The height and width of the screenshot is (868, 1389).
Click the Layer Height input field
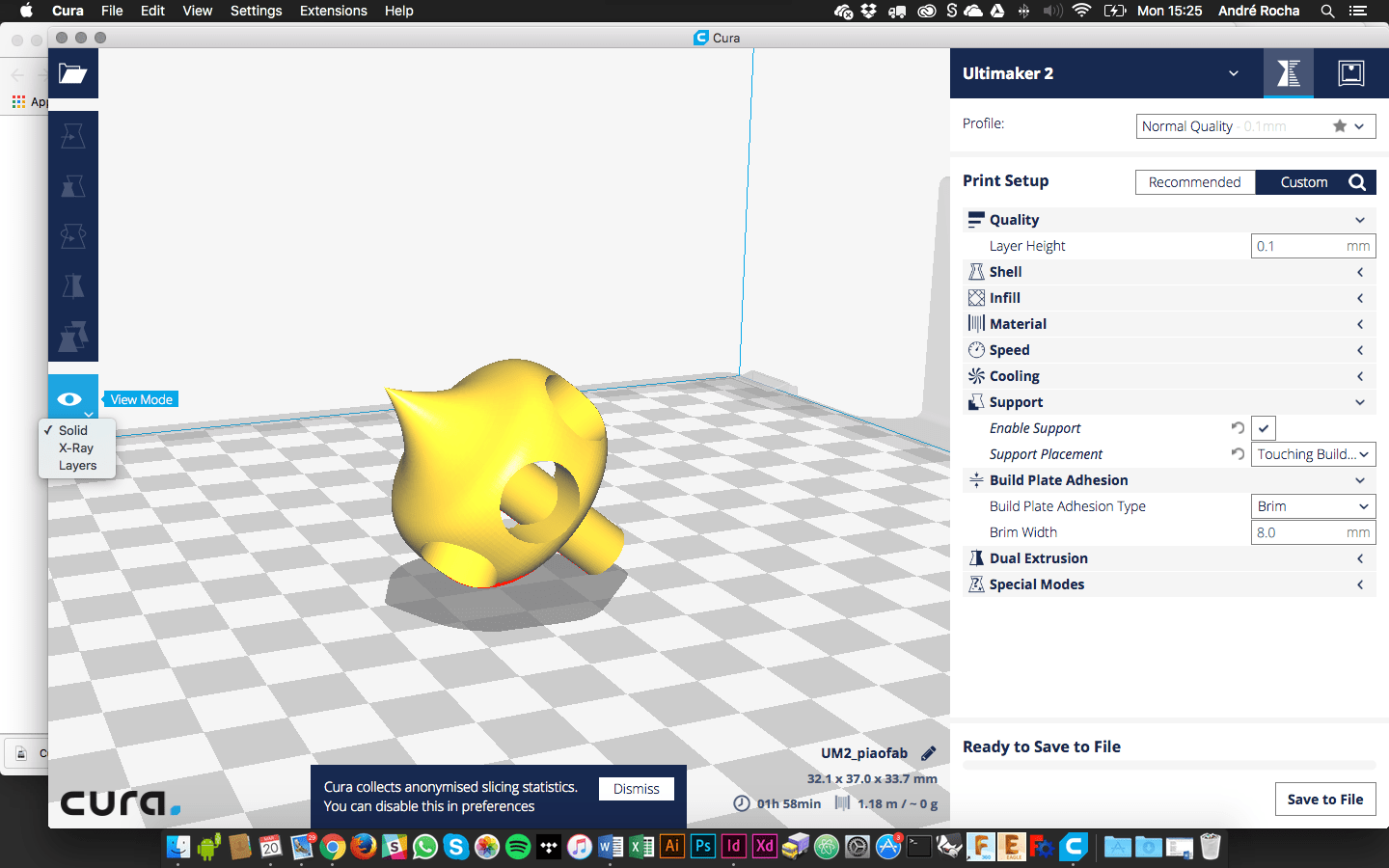(x=1314, y=246)
